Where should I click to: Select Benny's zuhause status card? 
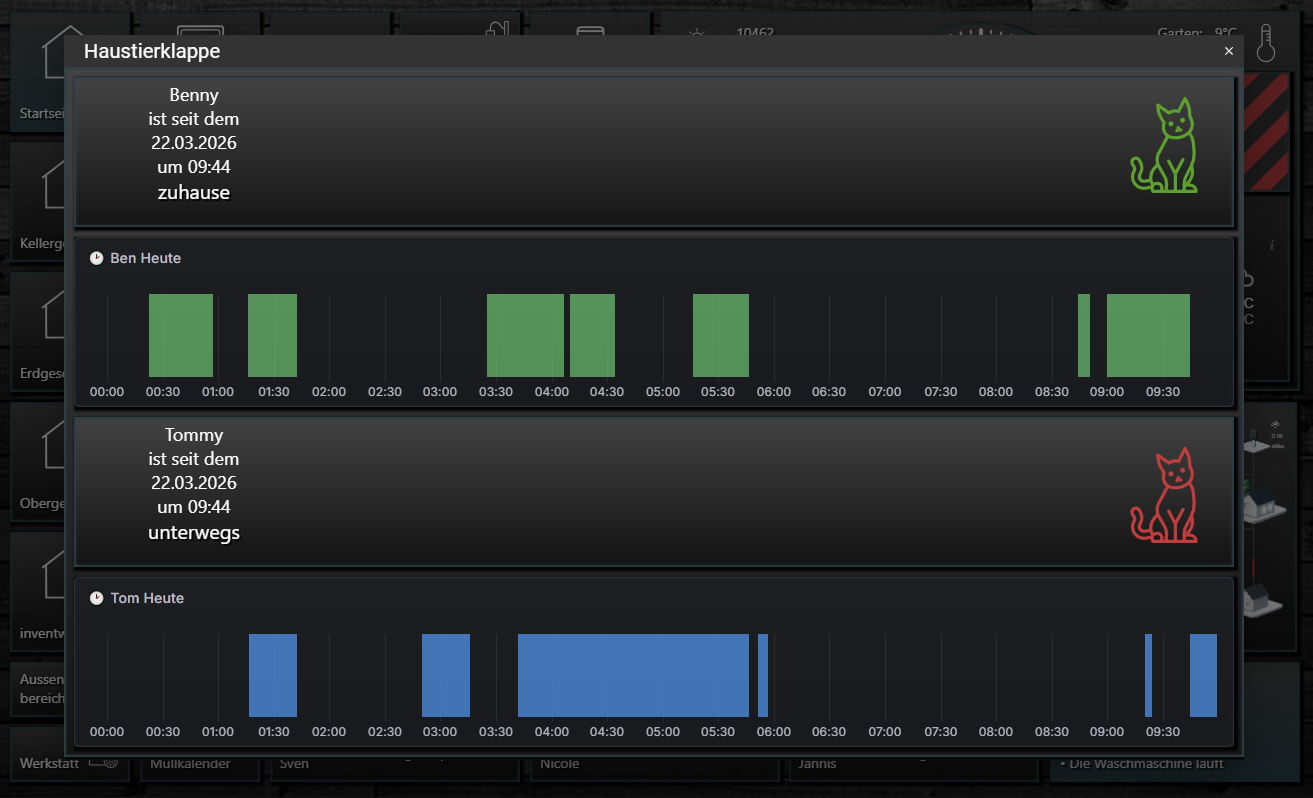tap(654, 151)
